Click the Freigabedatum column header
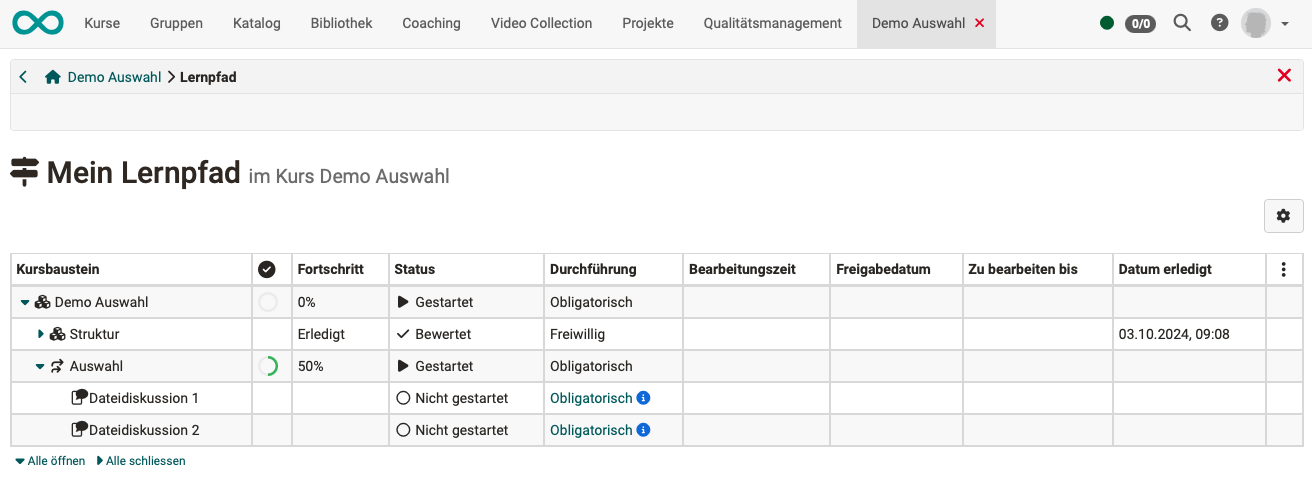Image resolution: width=1312 pixels, height=489 pixels. [x=883, y=269]
